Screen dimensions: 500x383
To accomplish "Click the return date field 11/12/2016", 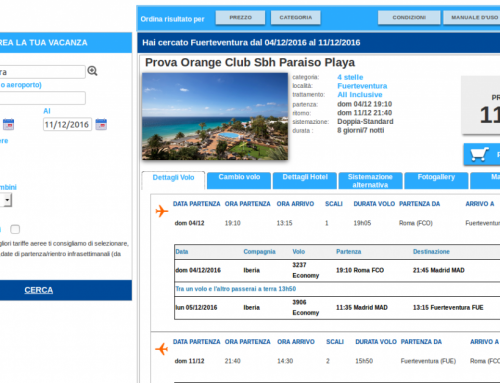I will (67, 124).
